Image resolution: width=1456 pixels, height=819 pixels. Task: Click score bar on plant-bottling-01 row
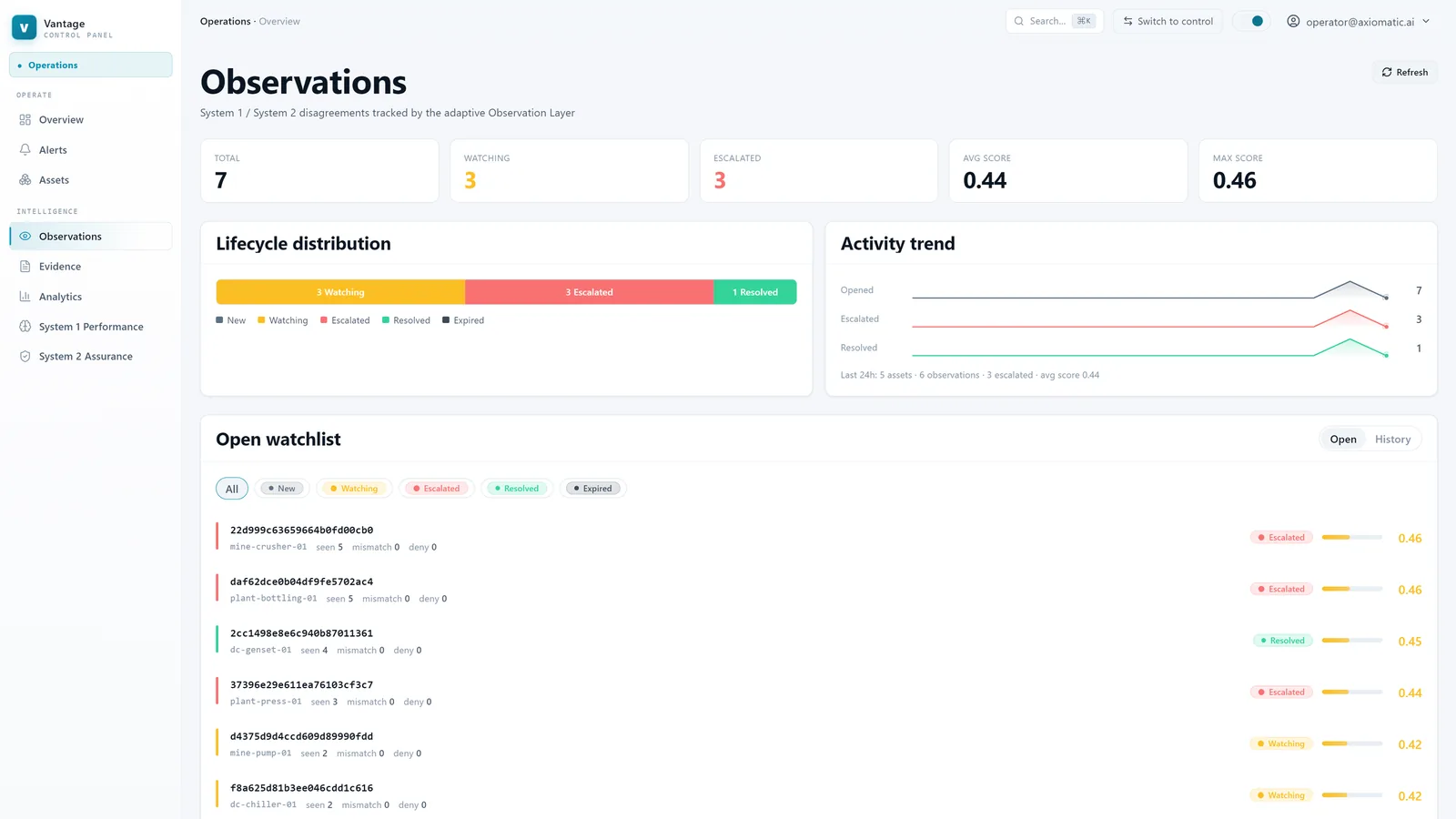1352,590
